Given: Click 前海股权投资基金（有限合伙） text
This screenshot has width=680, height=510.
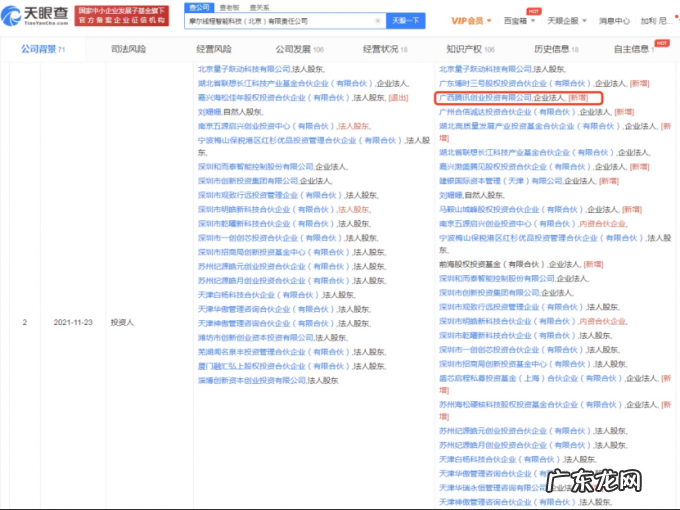Looking at the screenshot, I should pos(492,264).
